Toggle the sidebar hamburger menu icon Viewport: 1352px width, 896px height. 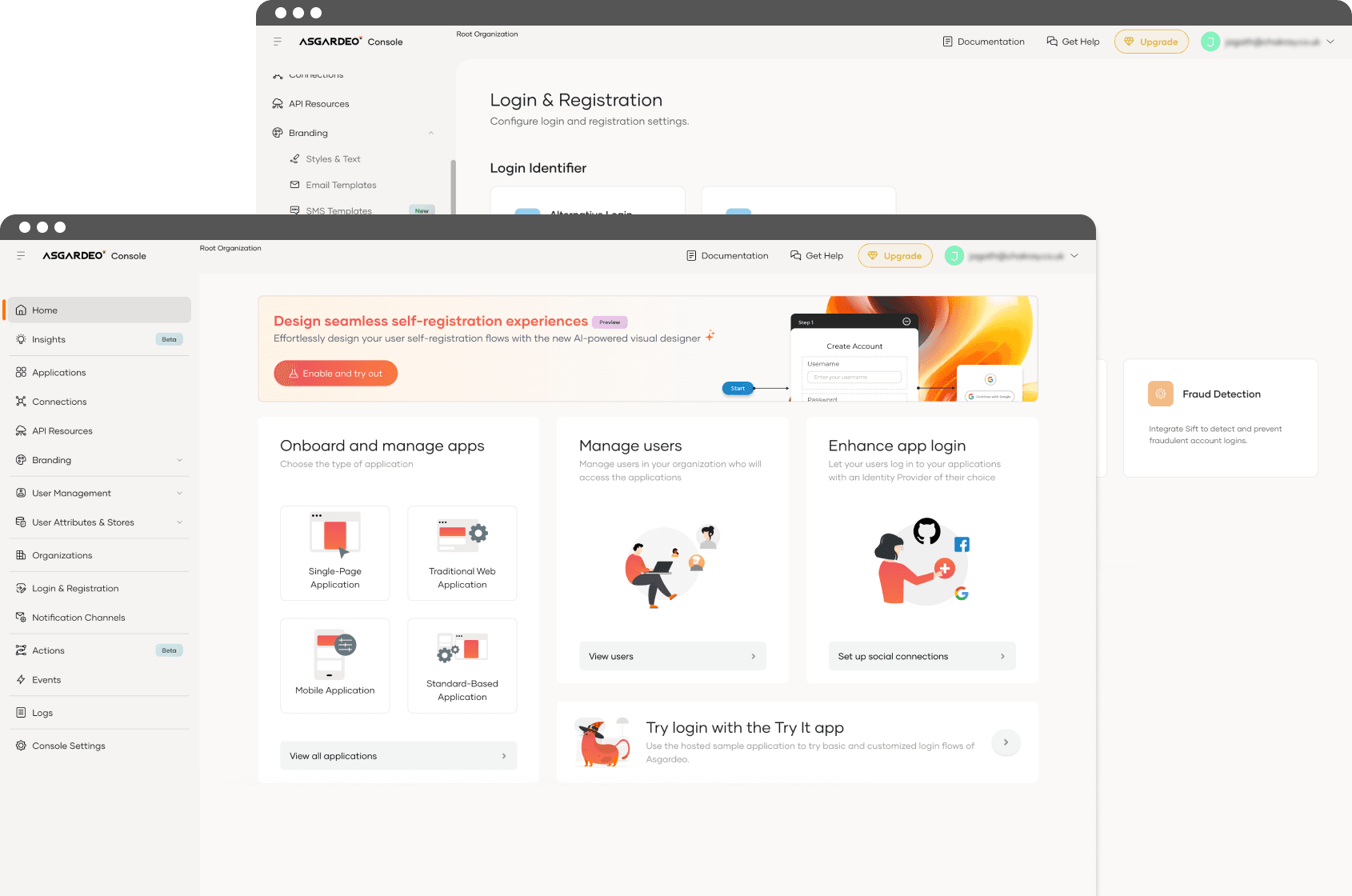[x=21, y=256]
